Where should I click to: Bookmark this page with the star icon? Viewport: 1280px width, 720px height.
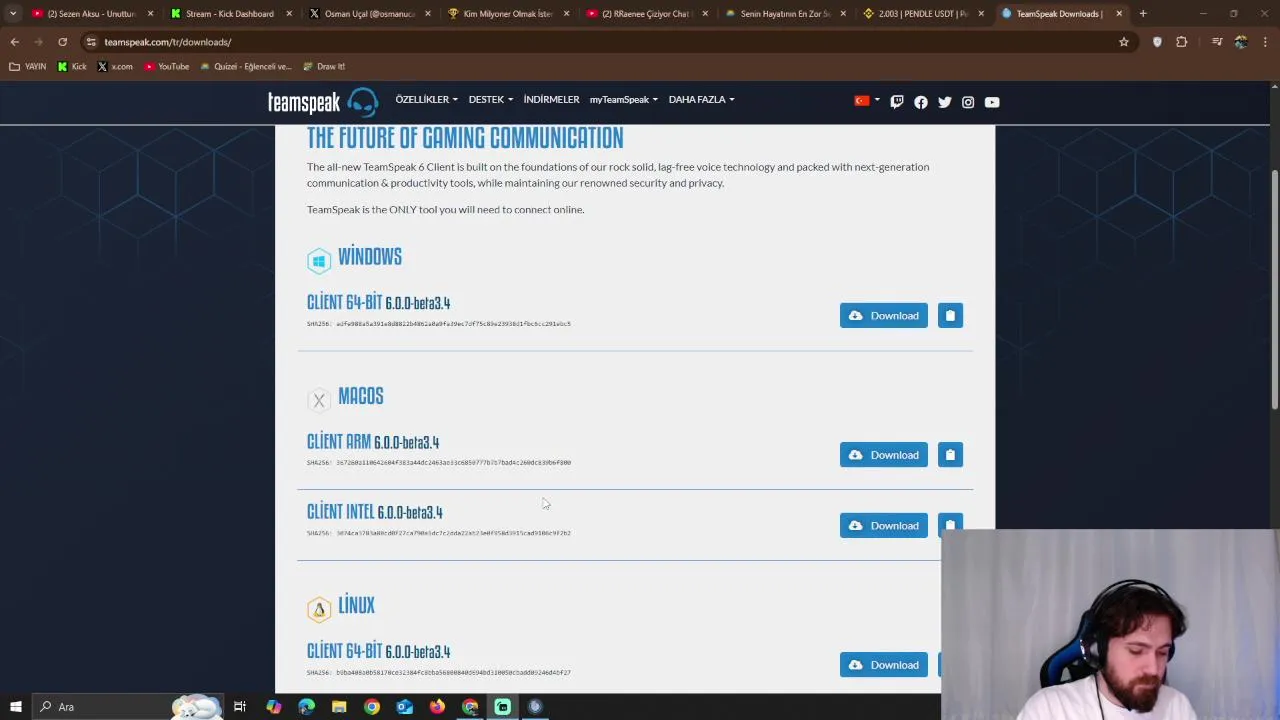click(1124, 42)
